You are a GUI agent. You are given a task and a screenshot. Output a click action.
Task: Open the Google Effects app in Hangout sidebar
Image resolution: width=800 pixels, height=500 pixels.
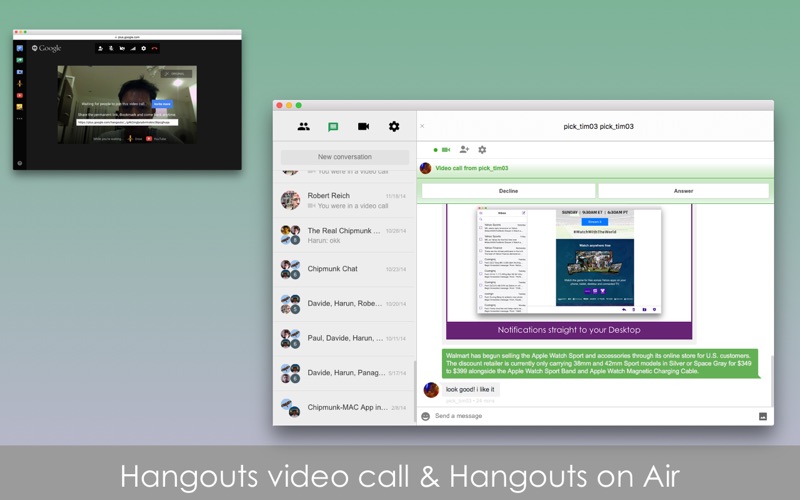tap(19, 84)
